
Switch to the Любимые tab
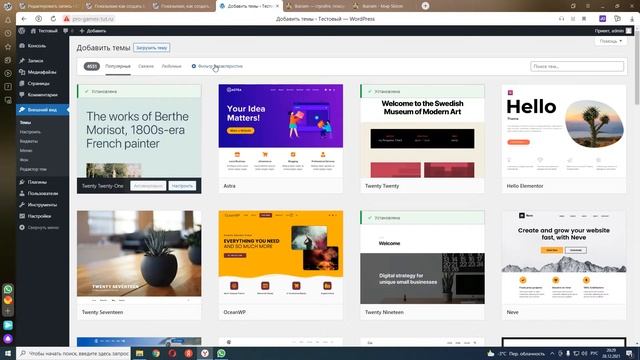coord(171,66)
